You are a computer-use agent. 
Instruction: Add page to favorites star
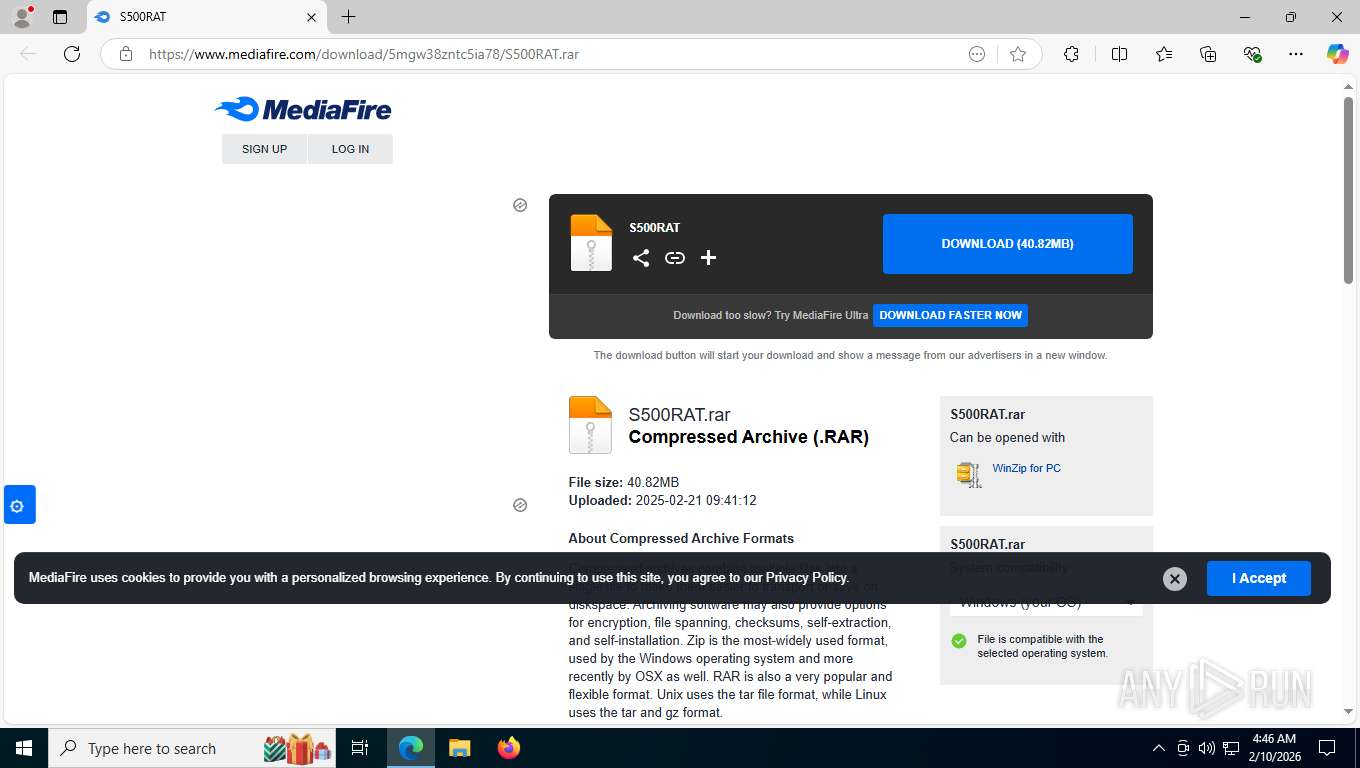click(x=1018, y=54)
